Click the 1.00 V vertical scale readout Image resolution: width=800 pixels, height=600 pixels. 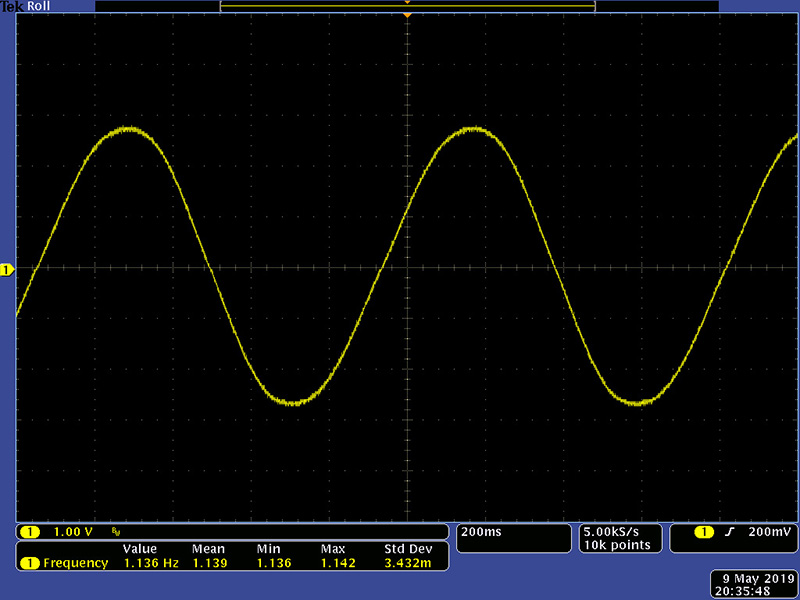73,531
